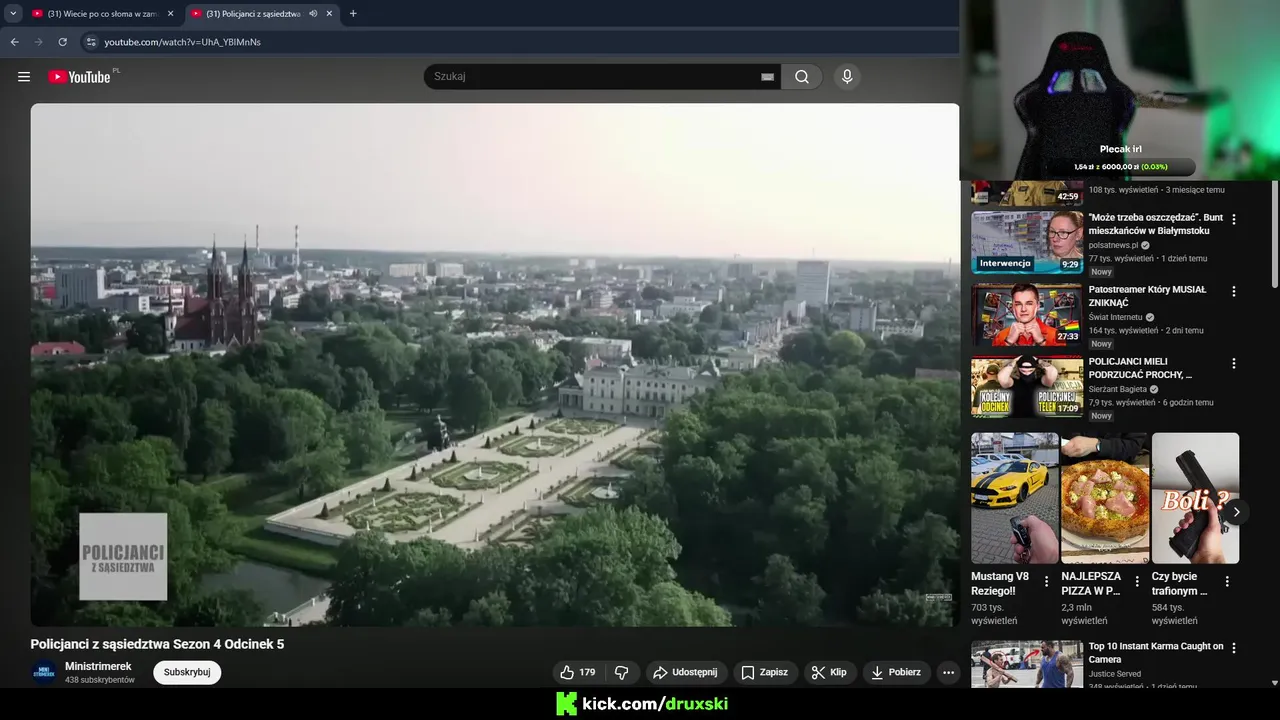
Task: Click the search magnifier button
Action: pos(802,77)
